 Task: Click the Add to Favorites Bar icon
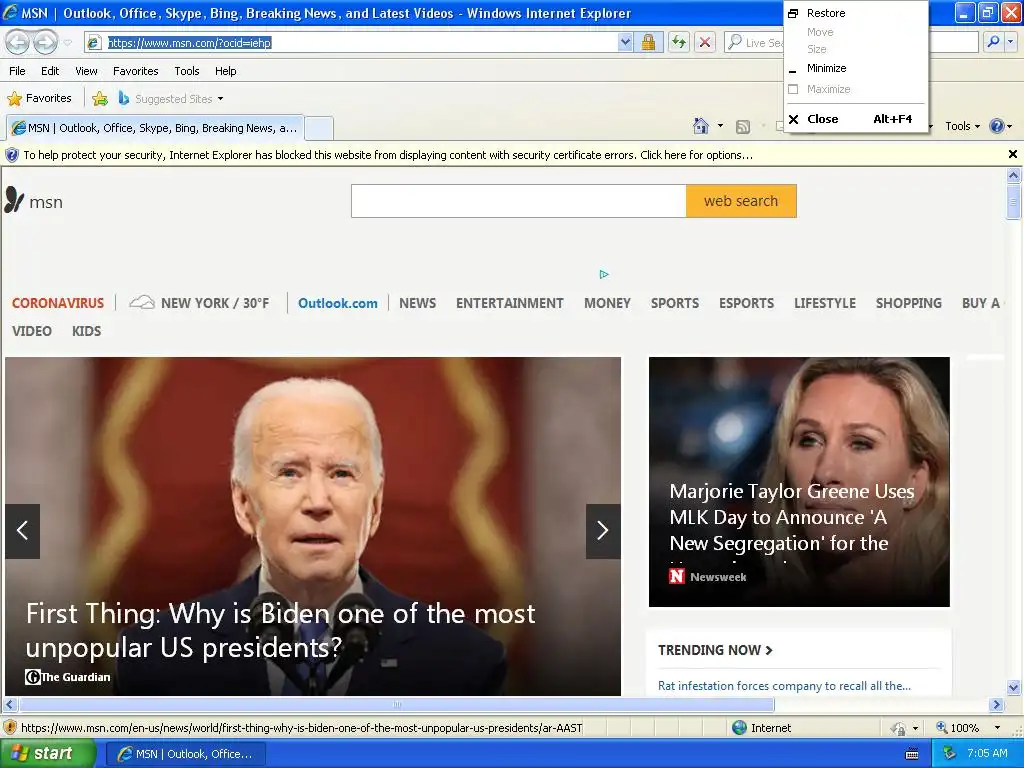click(x=100, y=99)
